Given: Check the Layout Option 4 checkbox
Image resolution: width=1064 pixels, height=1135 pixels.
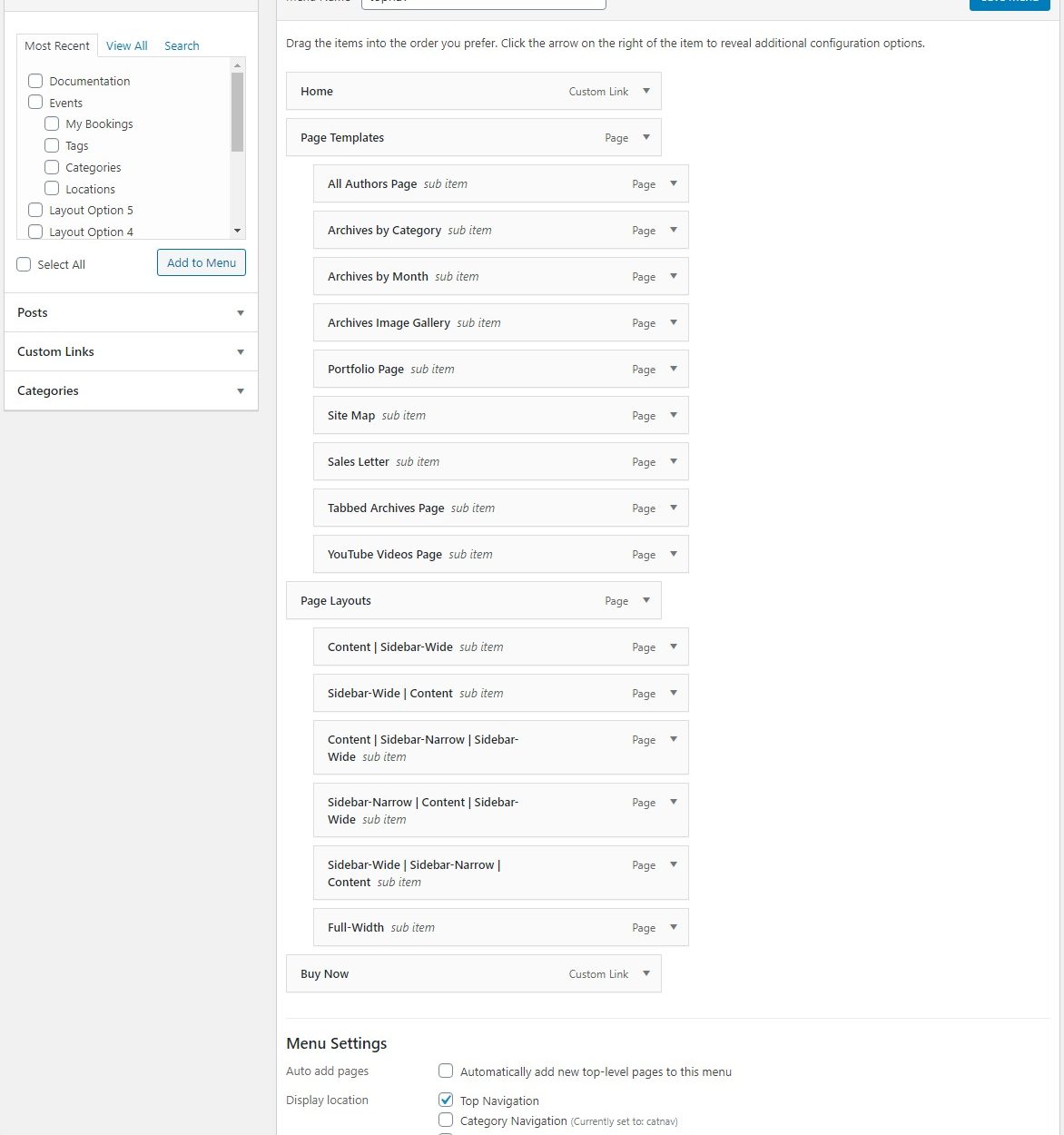Looking at the screenshot, I should (x=35, y=232).
